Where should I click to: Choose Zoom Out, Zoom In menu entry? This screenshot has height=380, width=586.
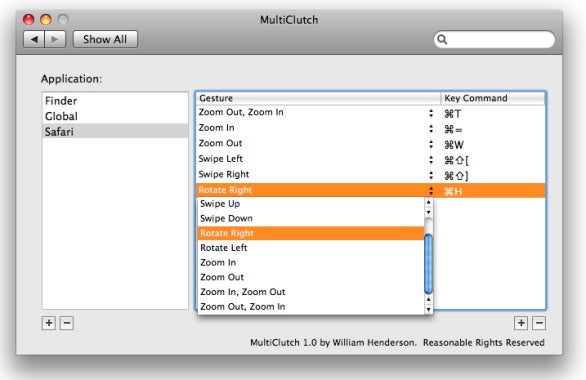pos(311,307)
